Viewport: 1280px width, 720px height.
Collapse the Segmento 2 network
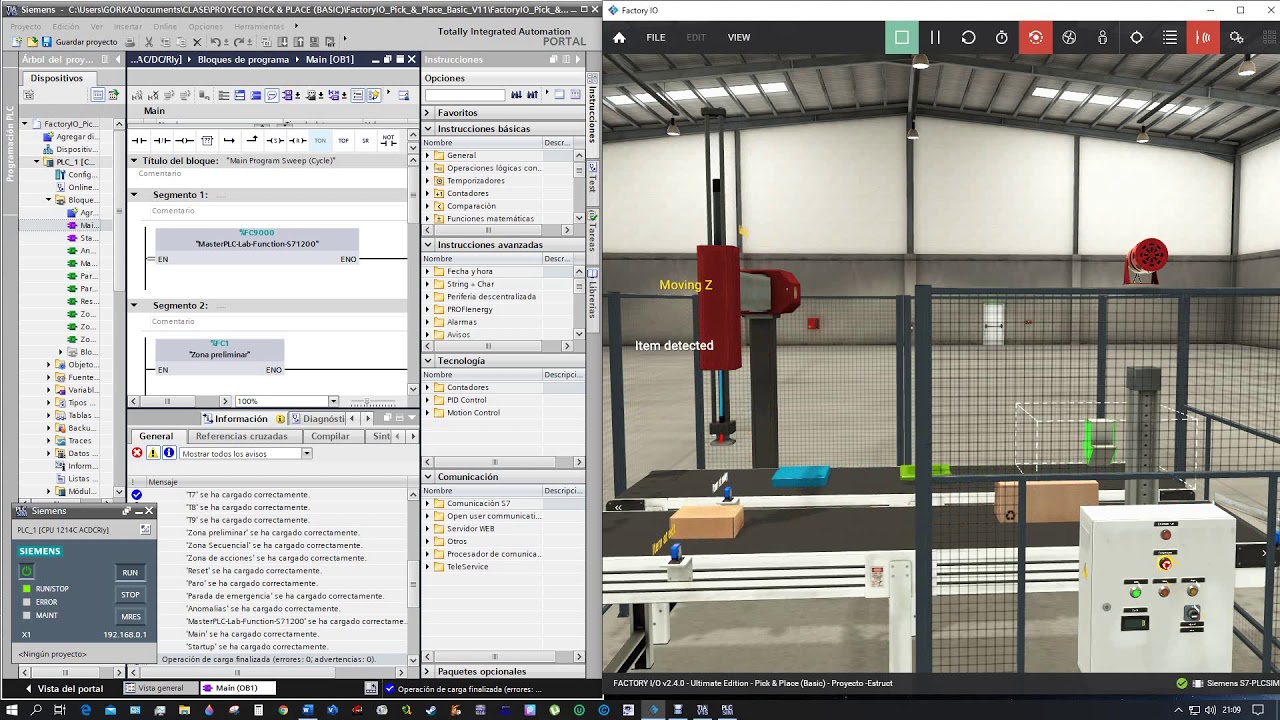click(135, 305)
